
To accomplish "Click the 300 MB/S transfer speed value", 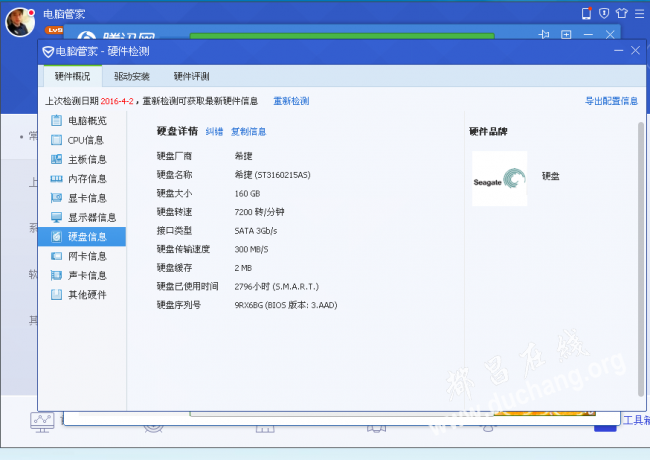I will point(251,249).
